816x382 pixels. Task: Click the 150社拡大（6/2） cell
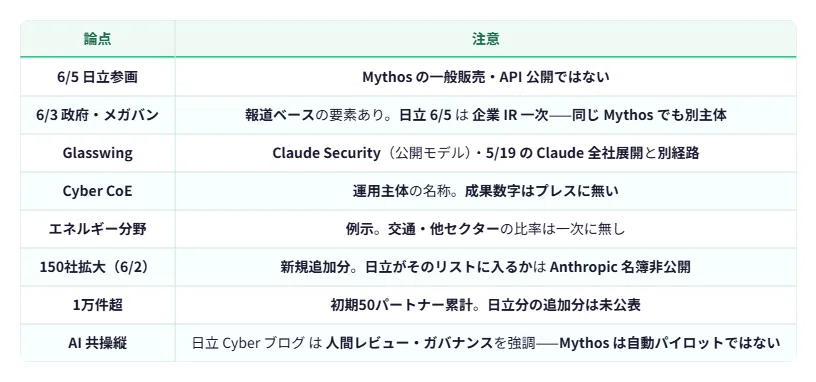coord(97,267)
